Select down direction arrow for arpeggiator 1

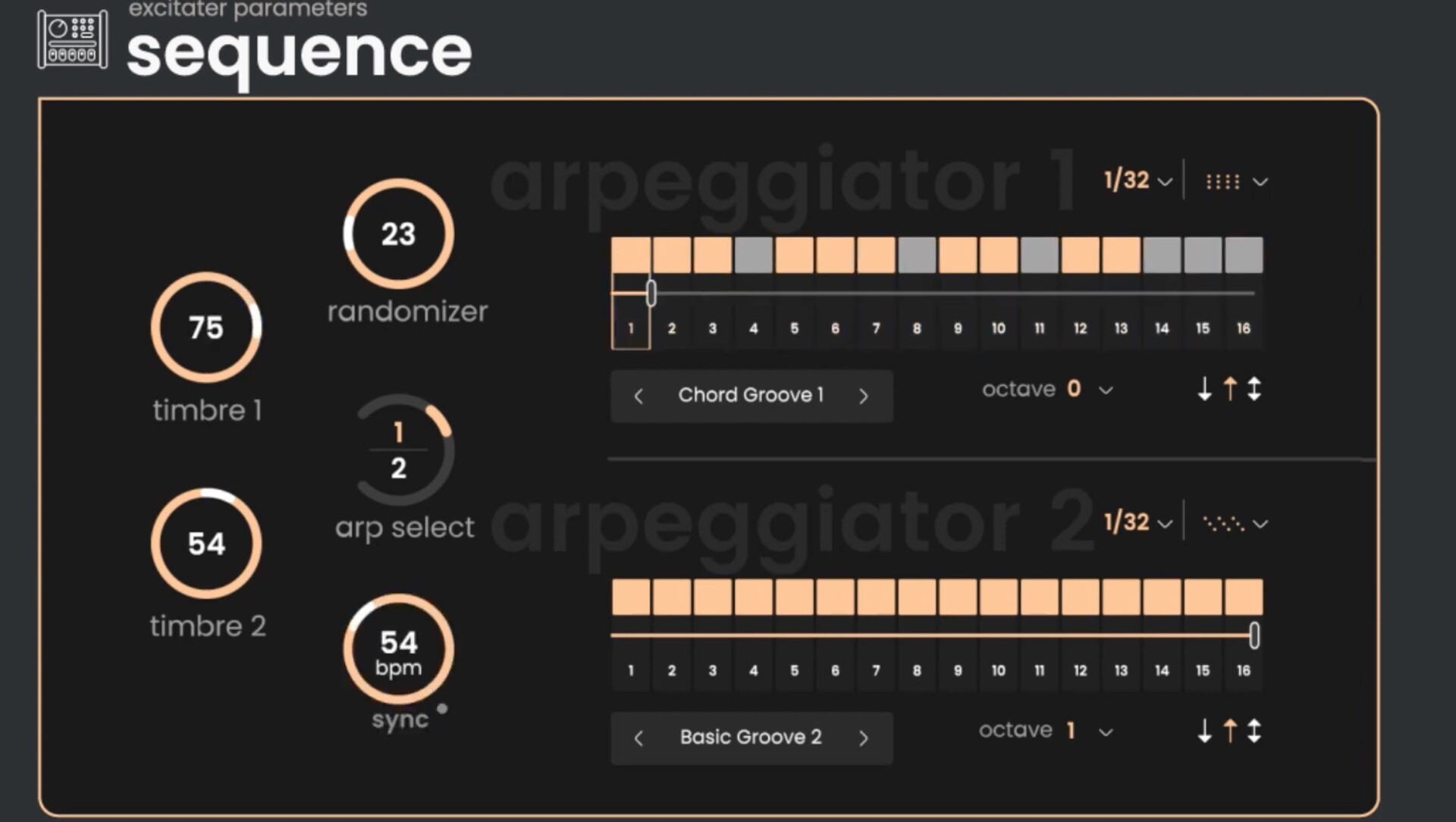[x=1204, y=389]
